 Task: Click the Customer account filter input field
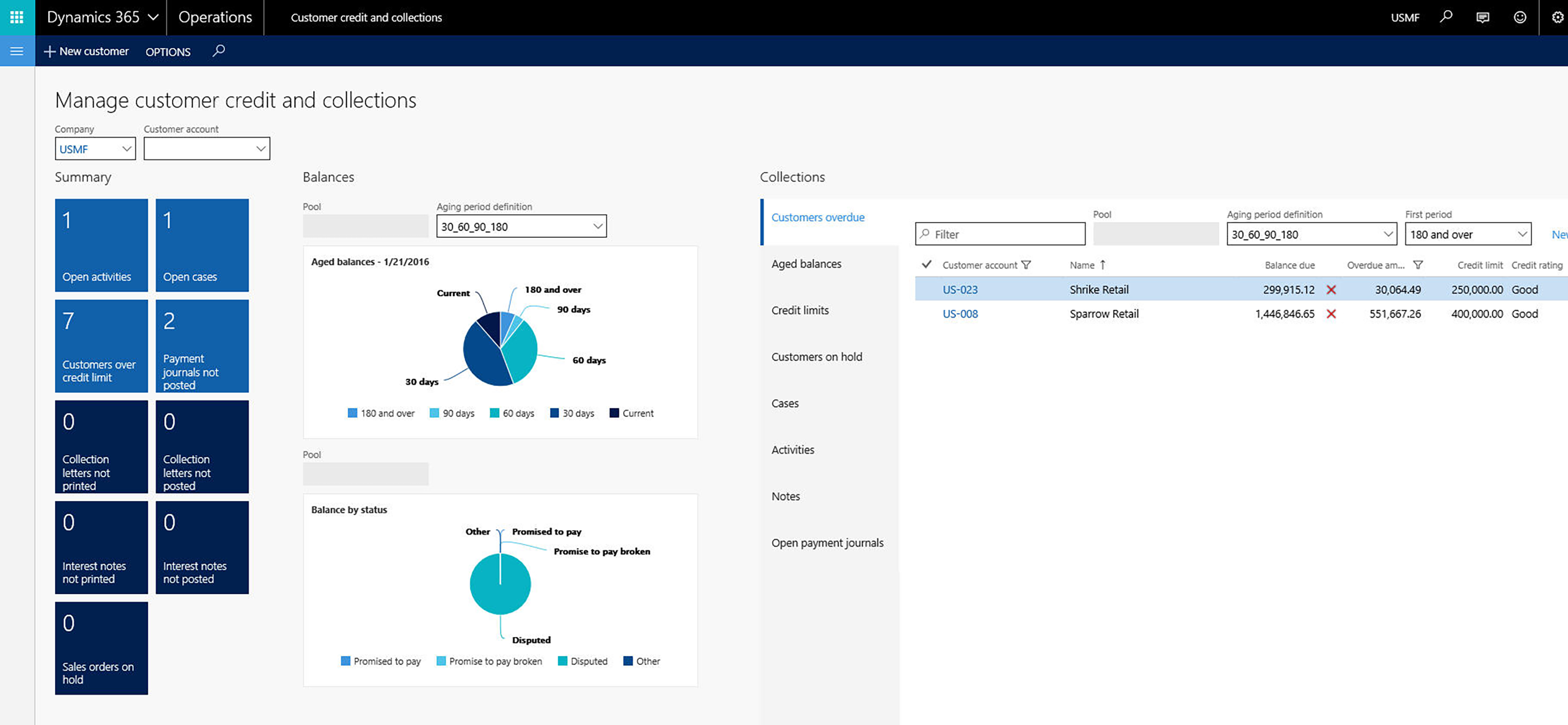pyautogui.click(x=205, y=148)
